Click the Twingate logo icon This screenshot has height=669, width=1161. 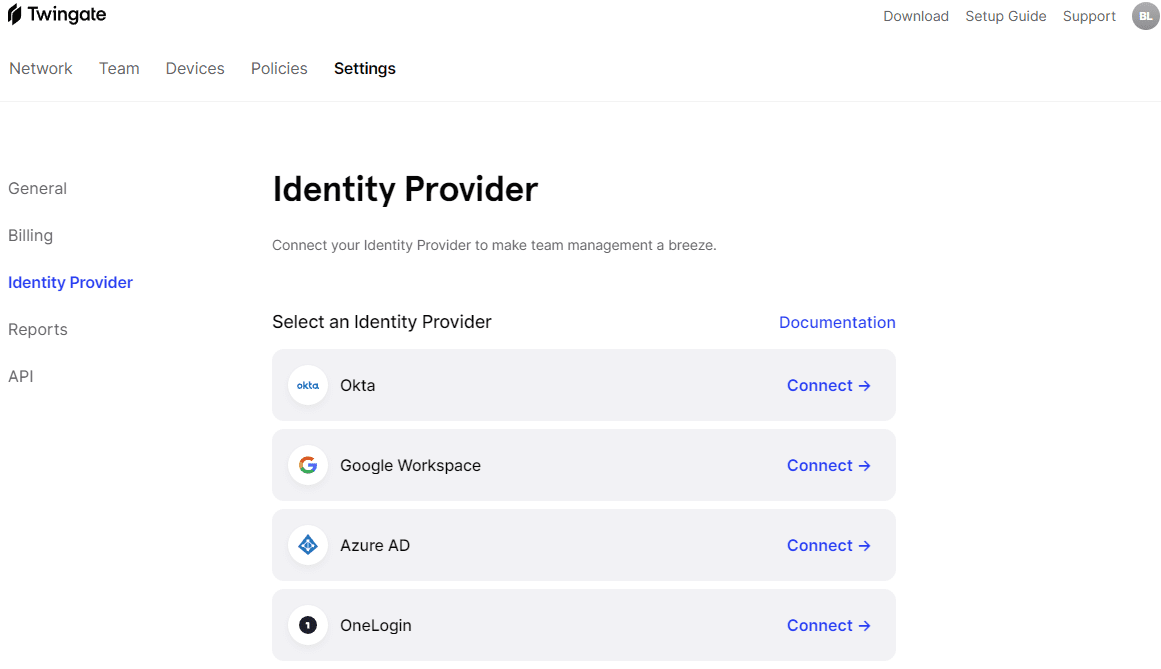coord(15,15)
